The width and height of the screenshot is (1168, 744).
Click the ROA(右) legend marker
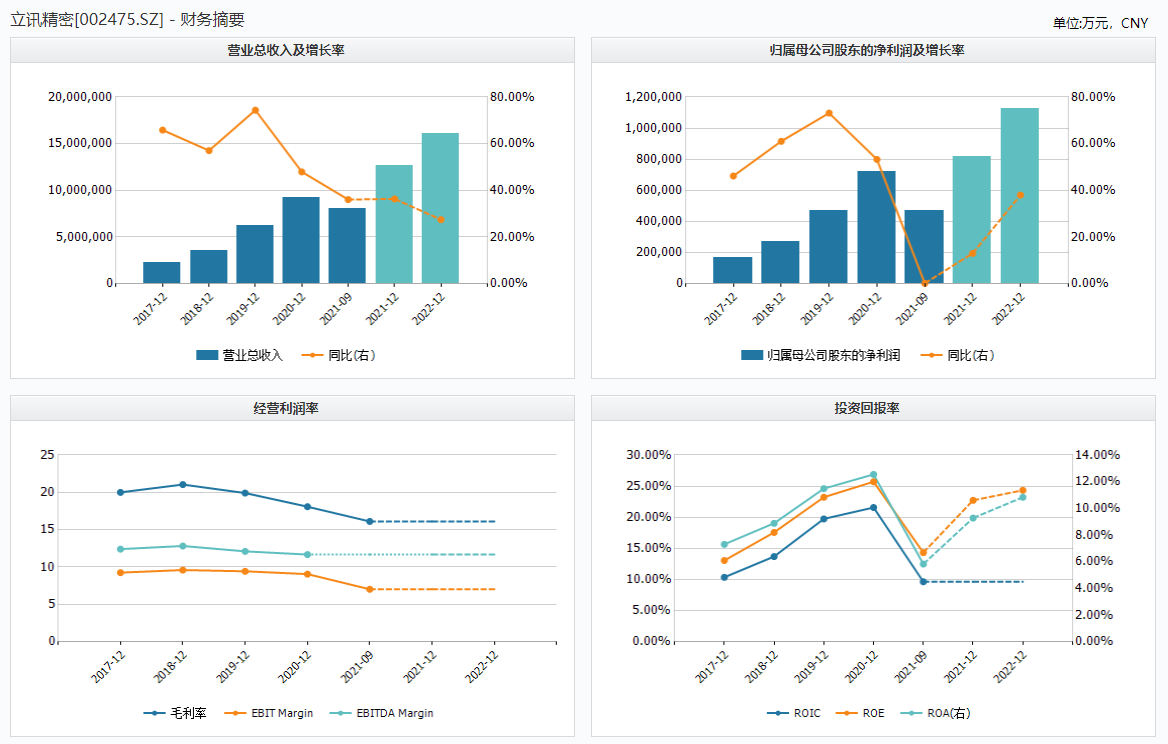914,713
